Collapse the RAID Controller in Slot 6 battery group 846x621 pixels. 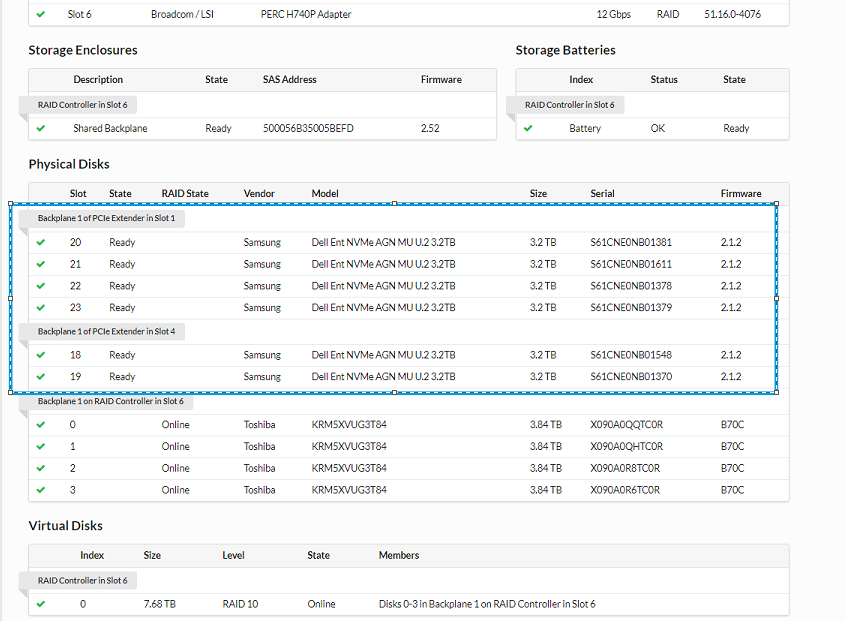pos(568,103)
